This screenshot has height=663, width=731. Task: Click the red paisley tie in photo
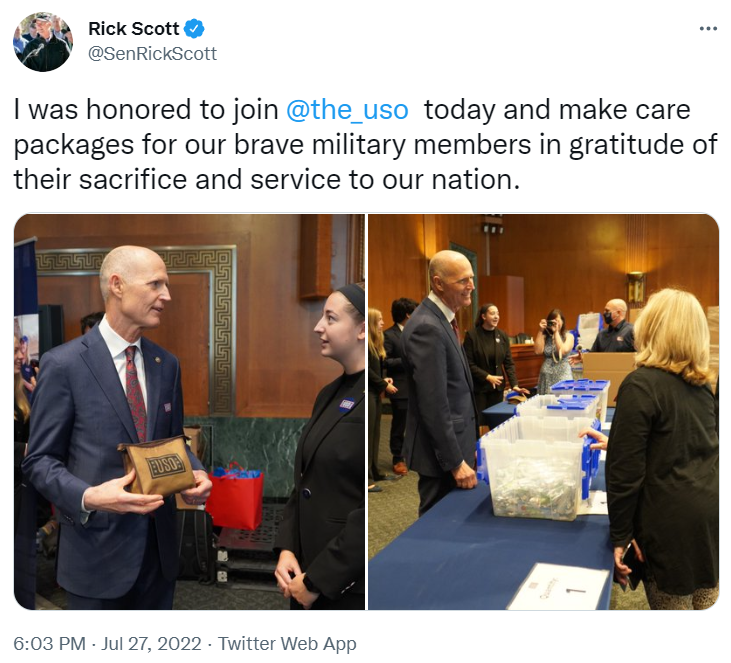tap(136, 393)
